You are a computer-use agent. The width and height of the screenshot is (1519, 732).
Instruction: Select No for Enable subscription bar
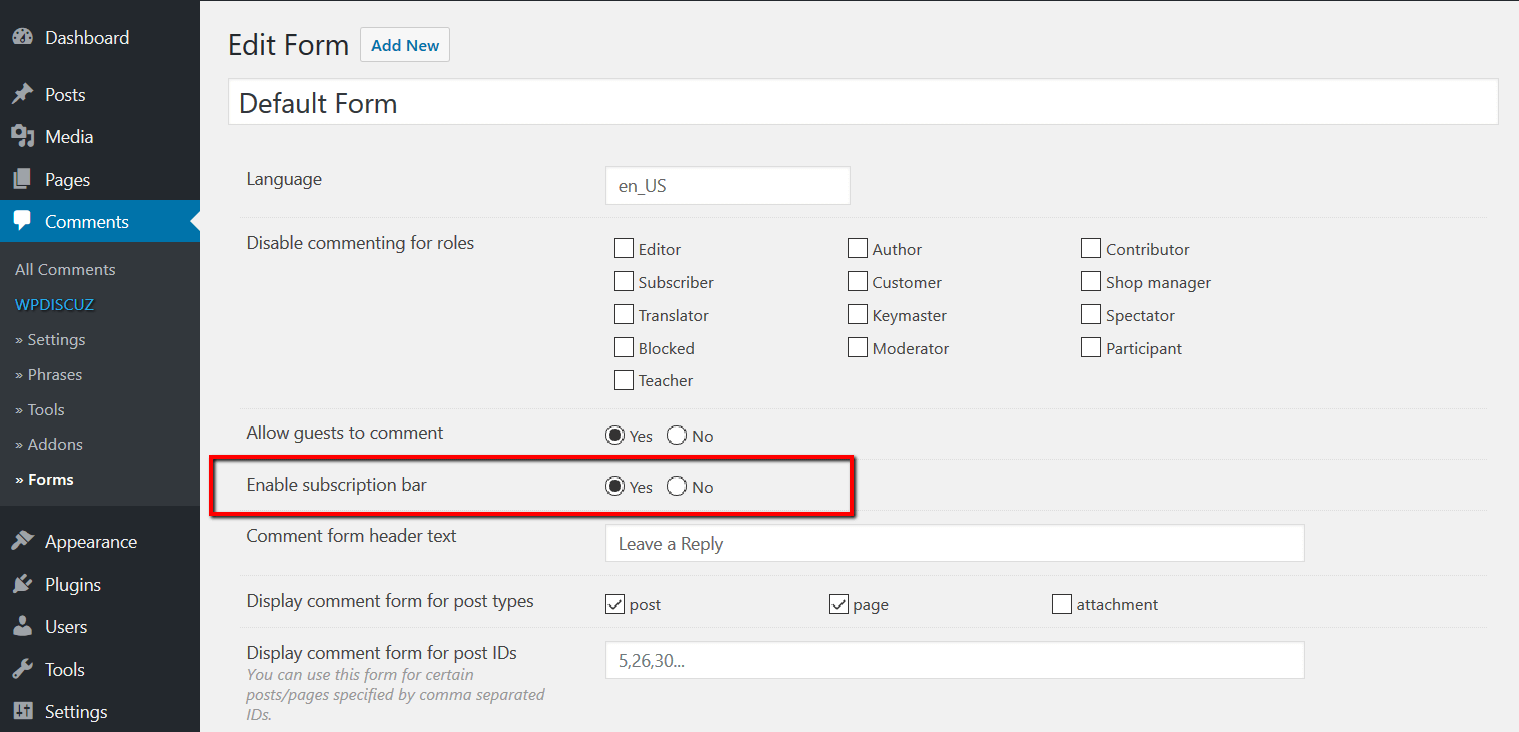click(677, 487)
